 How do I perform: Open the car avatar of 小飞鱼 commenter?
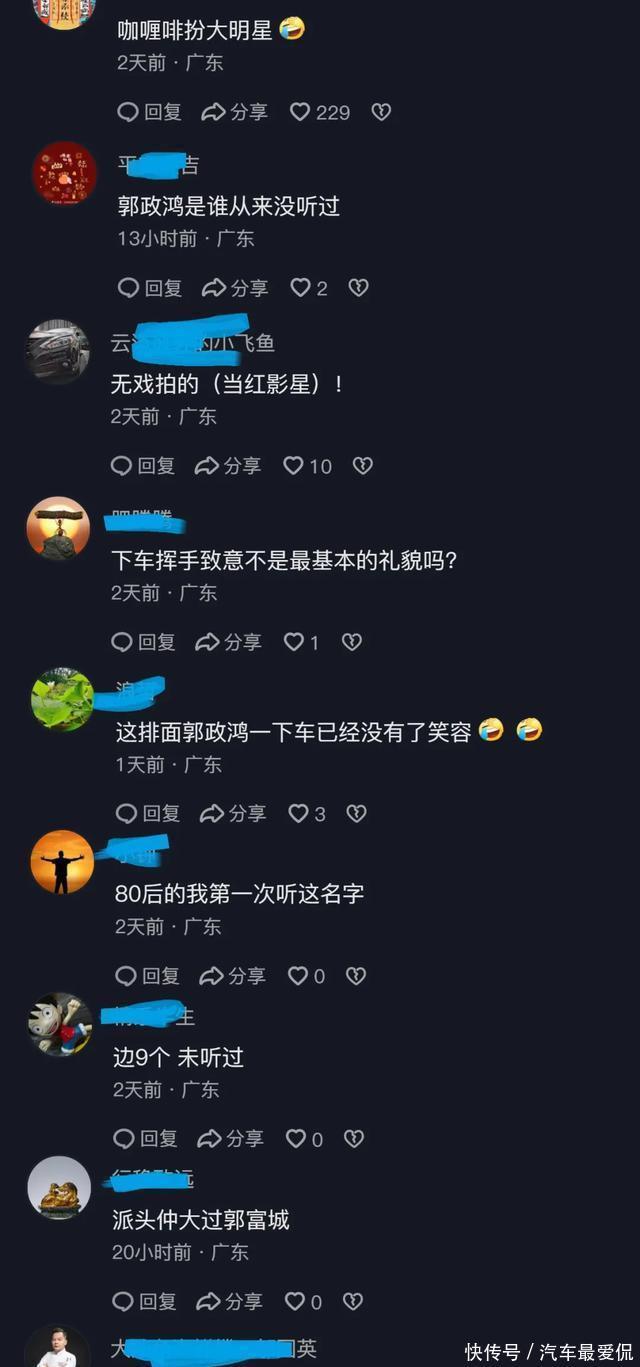(x=57, y=351)
